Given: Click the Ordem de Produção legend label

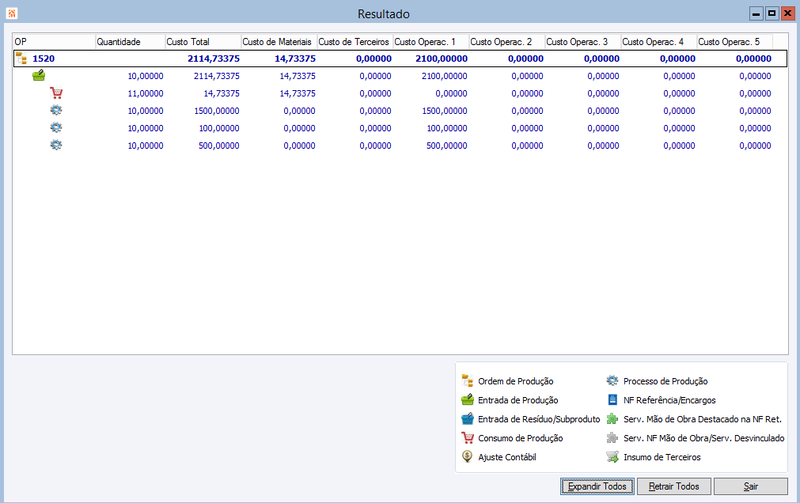Looking at the screenshot, I should coord(515,381).
